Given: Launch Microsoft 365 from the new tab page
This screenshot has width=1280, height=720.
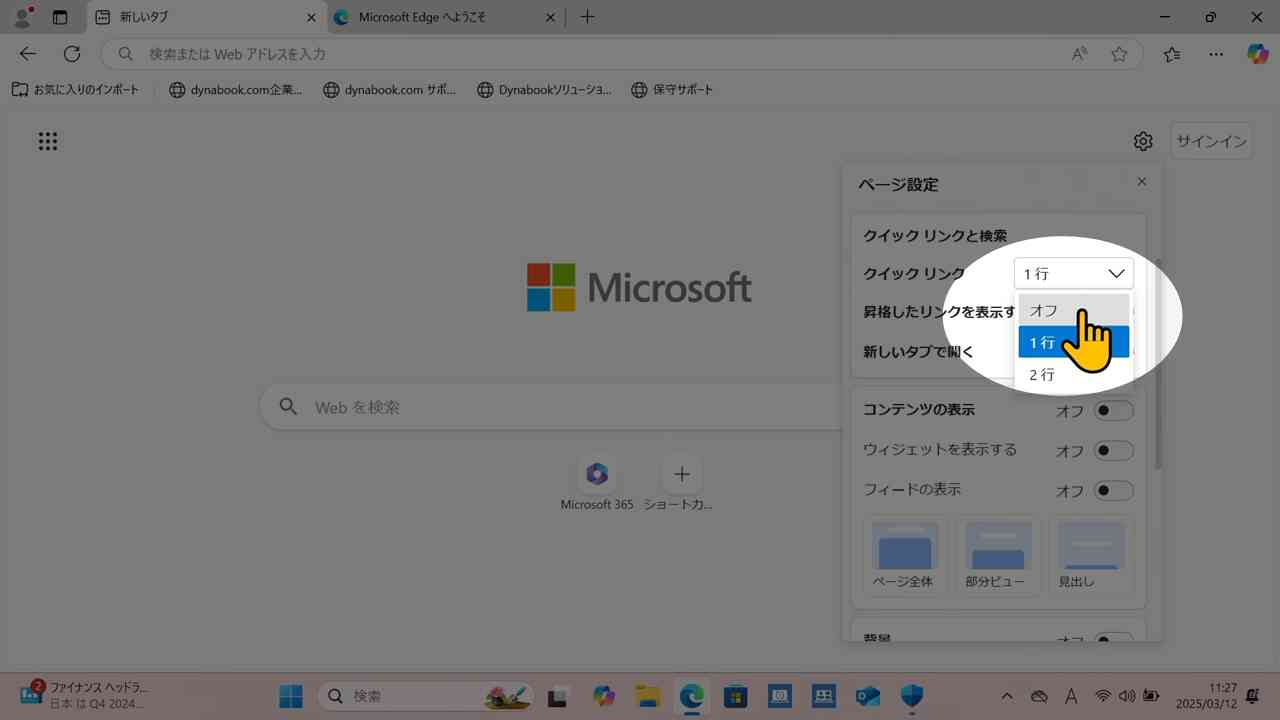Looking at the screenshot, I should pyautogui.click(x=596, y=474).
